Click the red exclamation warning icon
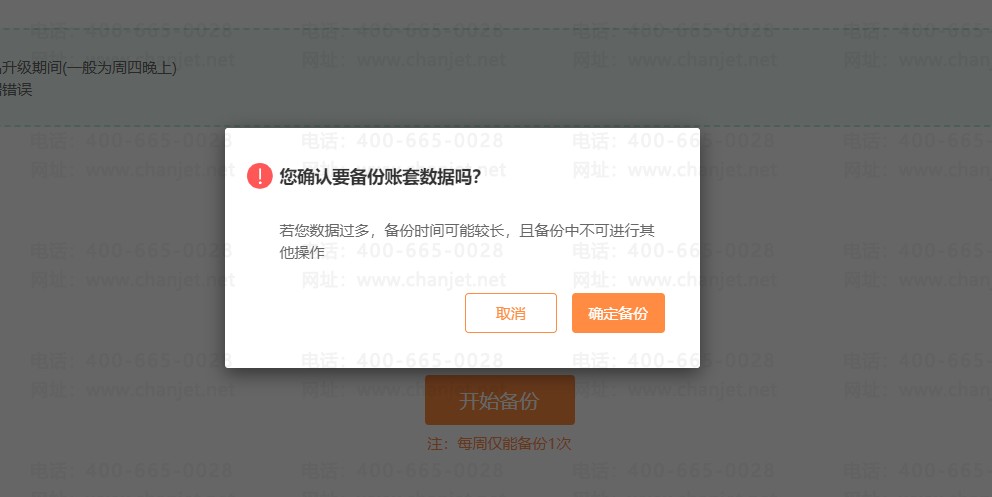992x497 pixels. (259, 176)
